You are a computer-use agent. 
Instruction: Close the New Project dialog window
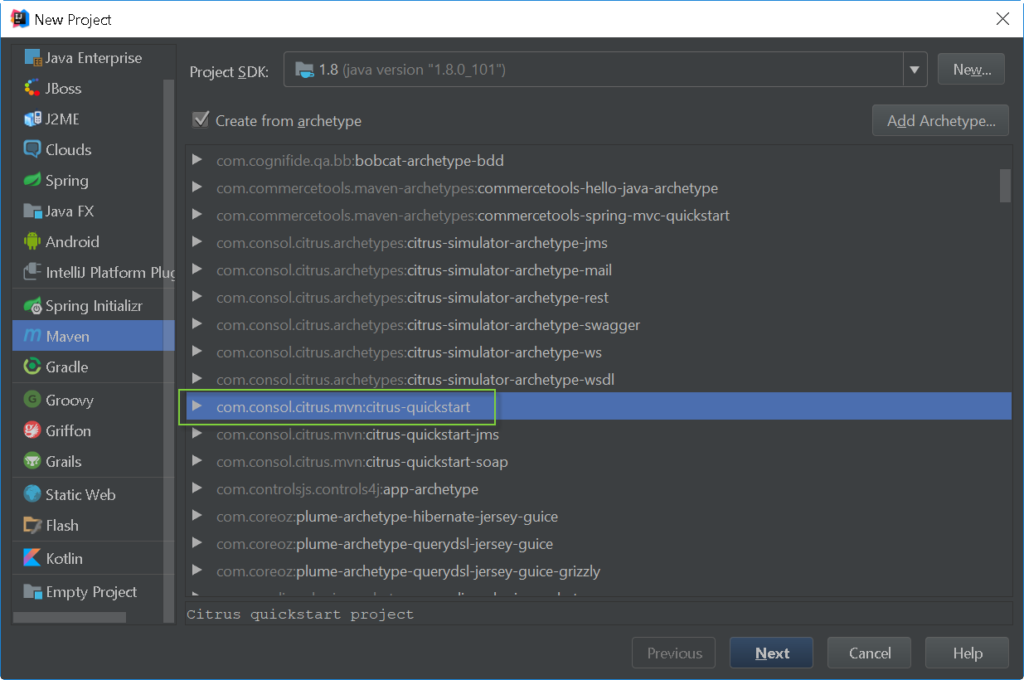tap(1002, 19)
